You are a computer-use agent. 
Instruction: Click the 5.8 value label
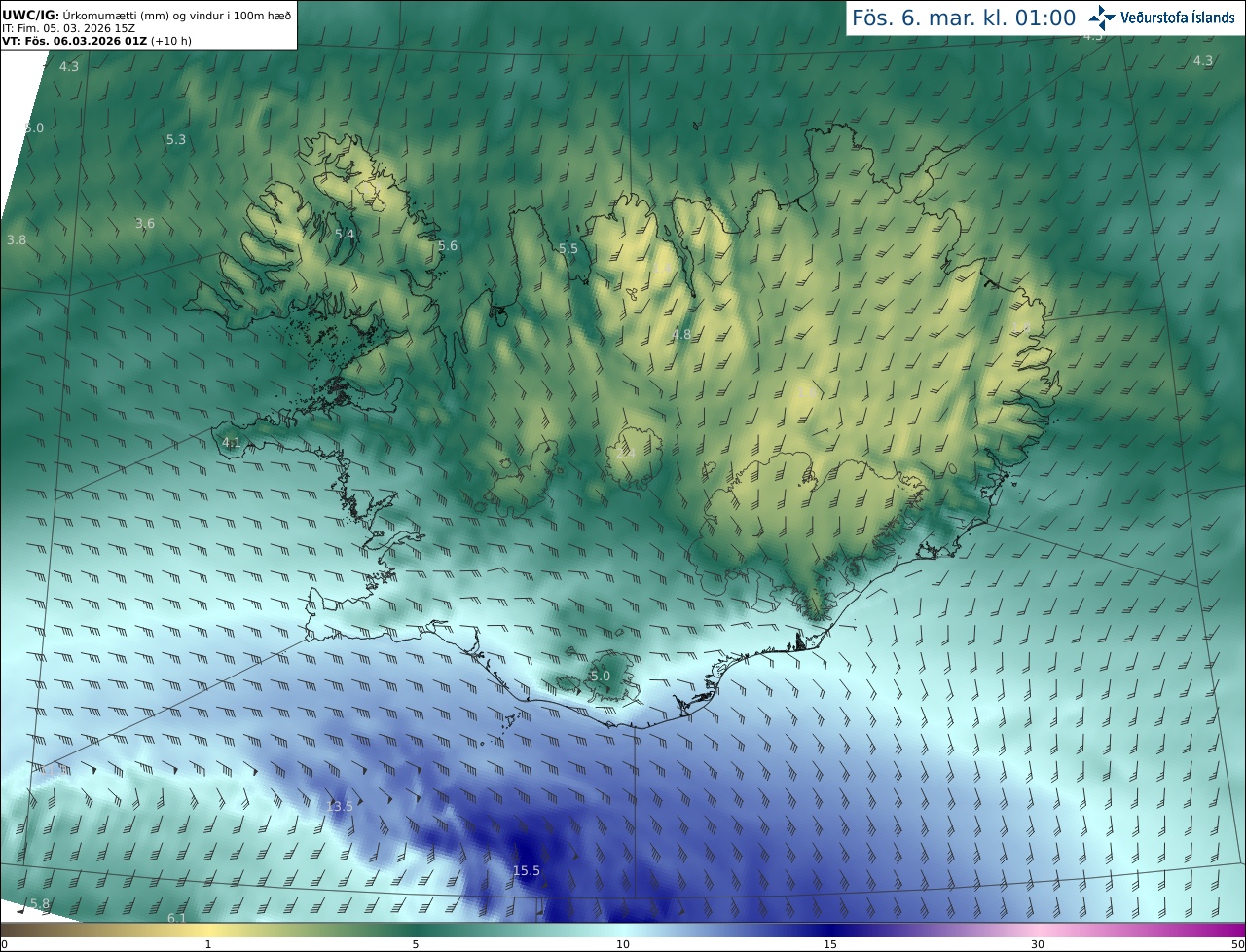[x=40, y=903]
